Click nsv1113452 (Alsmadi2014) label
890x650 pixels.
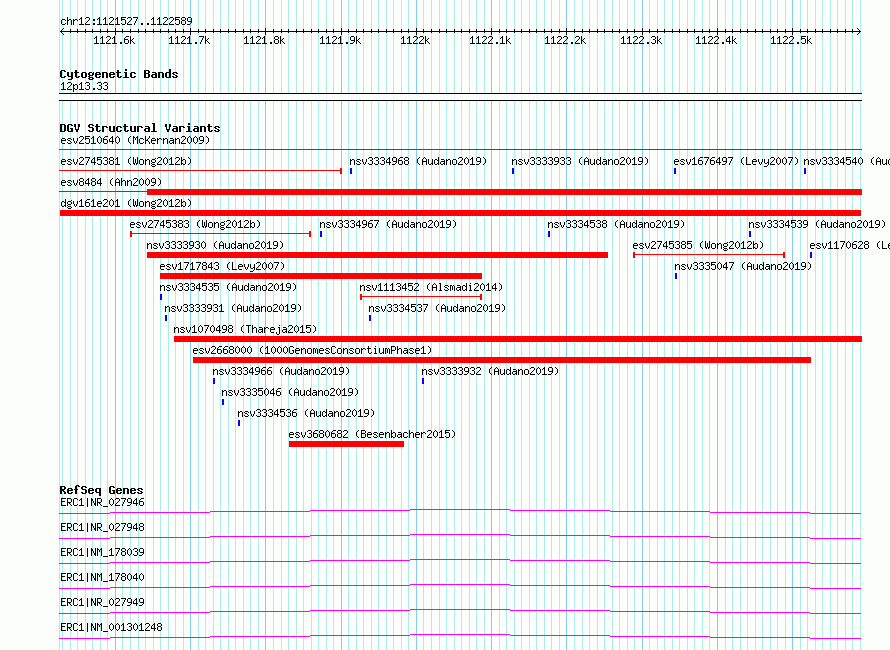(431, 287)
